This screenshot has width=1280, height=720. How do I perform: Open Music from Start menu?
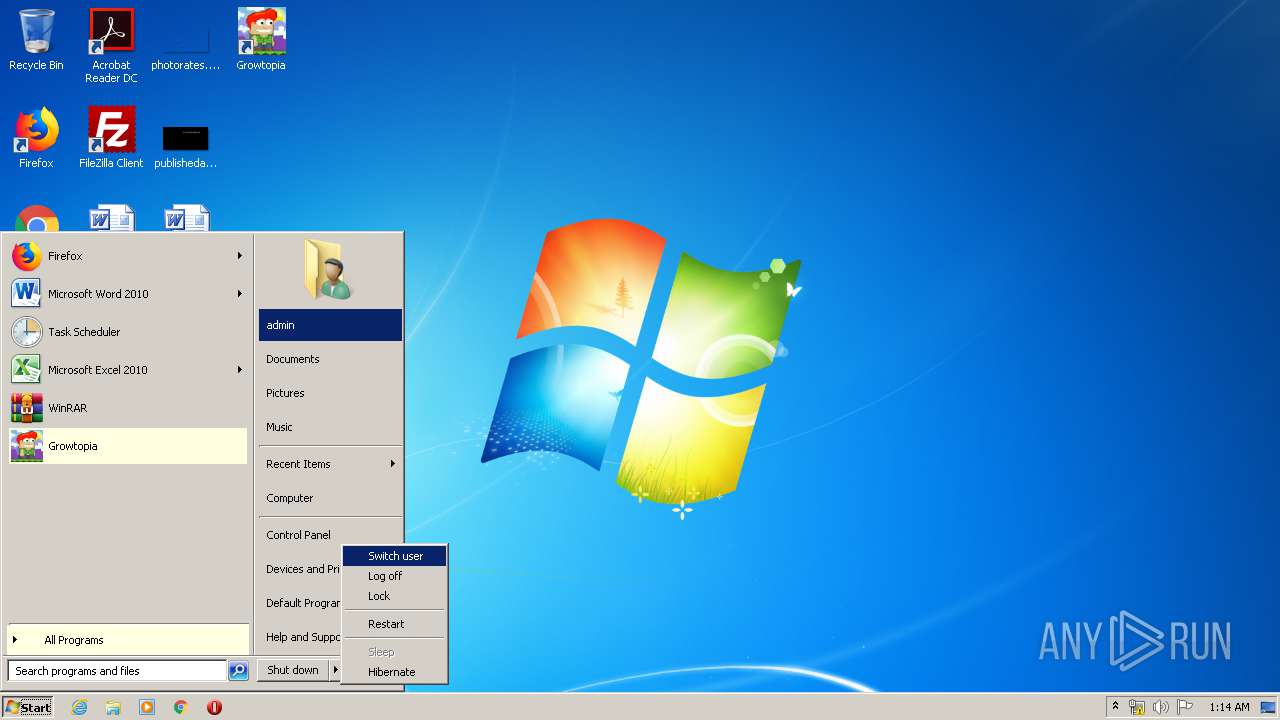(330, 427)
